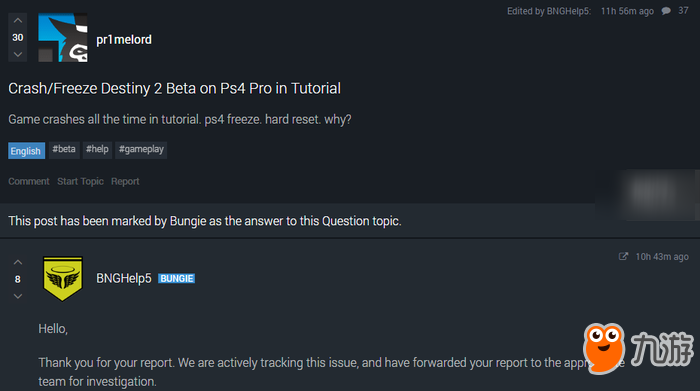Viewport: 700px width, 391px height.
Task: Click the 10h 43m ago timestamp
Action: click(662, 257)
